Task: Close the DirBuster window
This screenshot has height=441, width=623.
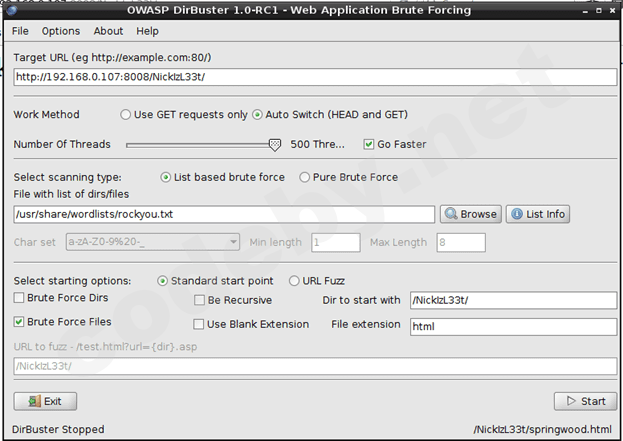Action: click(612, 11)
